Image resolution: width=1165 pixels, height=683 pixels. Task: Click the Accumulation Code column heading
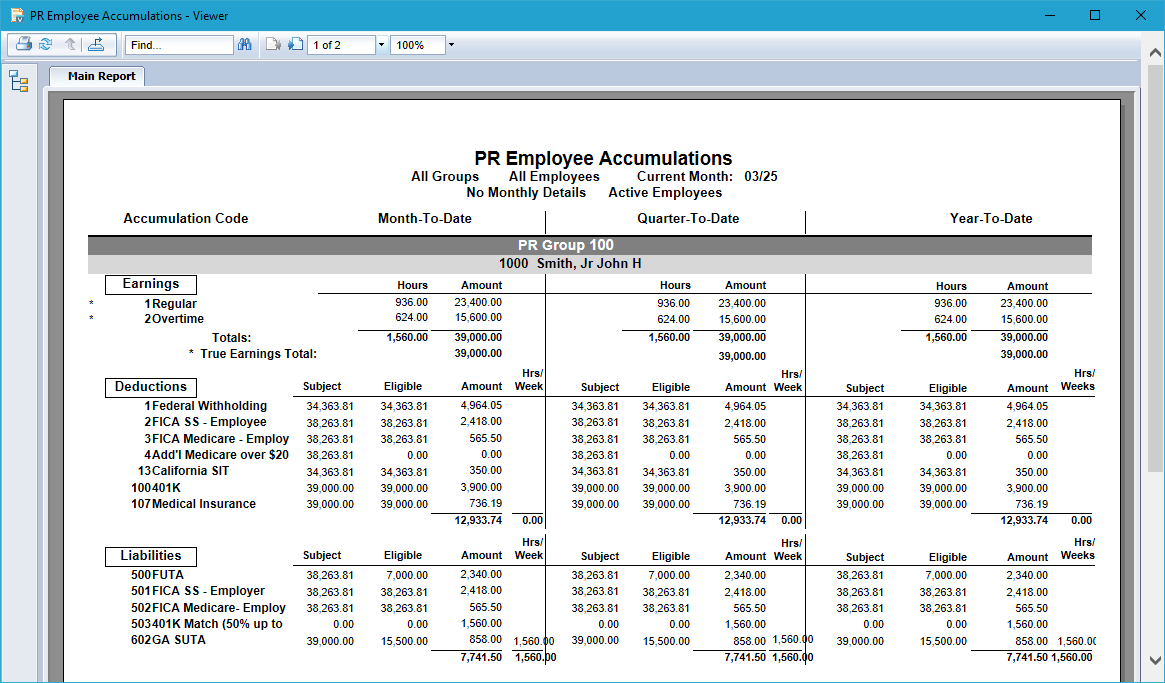pyautogui.click(x=186, y=219)
